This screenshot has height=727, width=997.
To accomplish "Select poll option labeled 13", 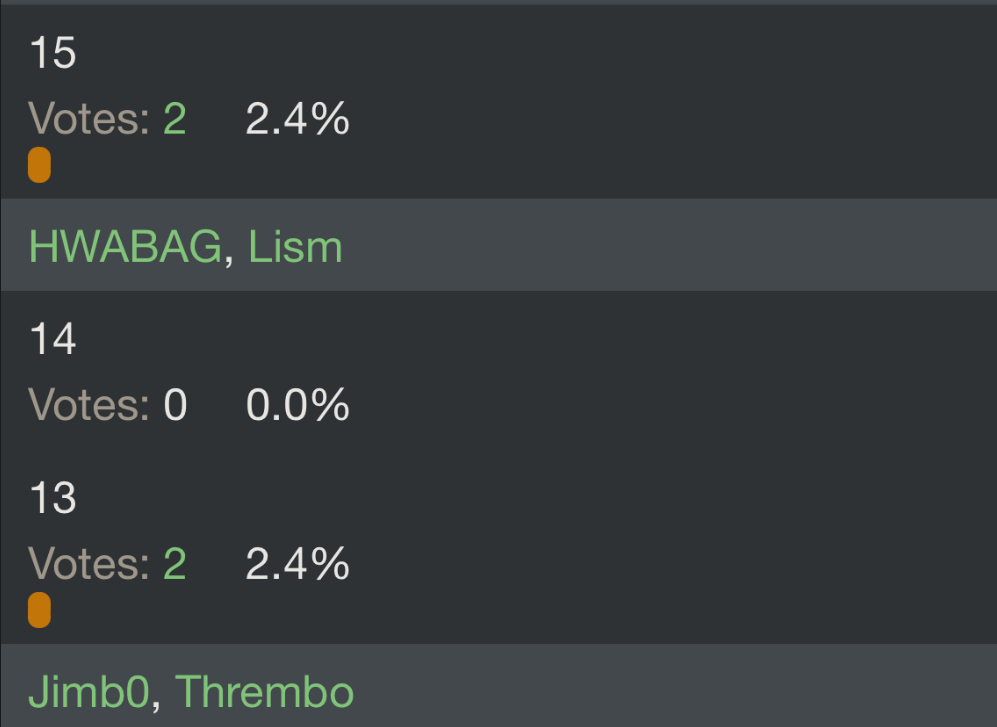I will click(53, 497).
